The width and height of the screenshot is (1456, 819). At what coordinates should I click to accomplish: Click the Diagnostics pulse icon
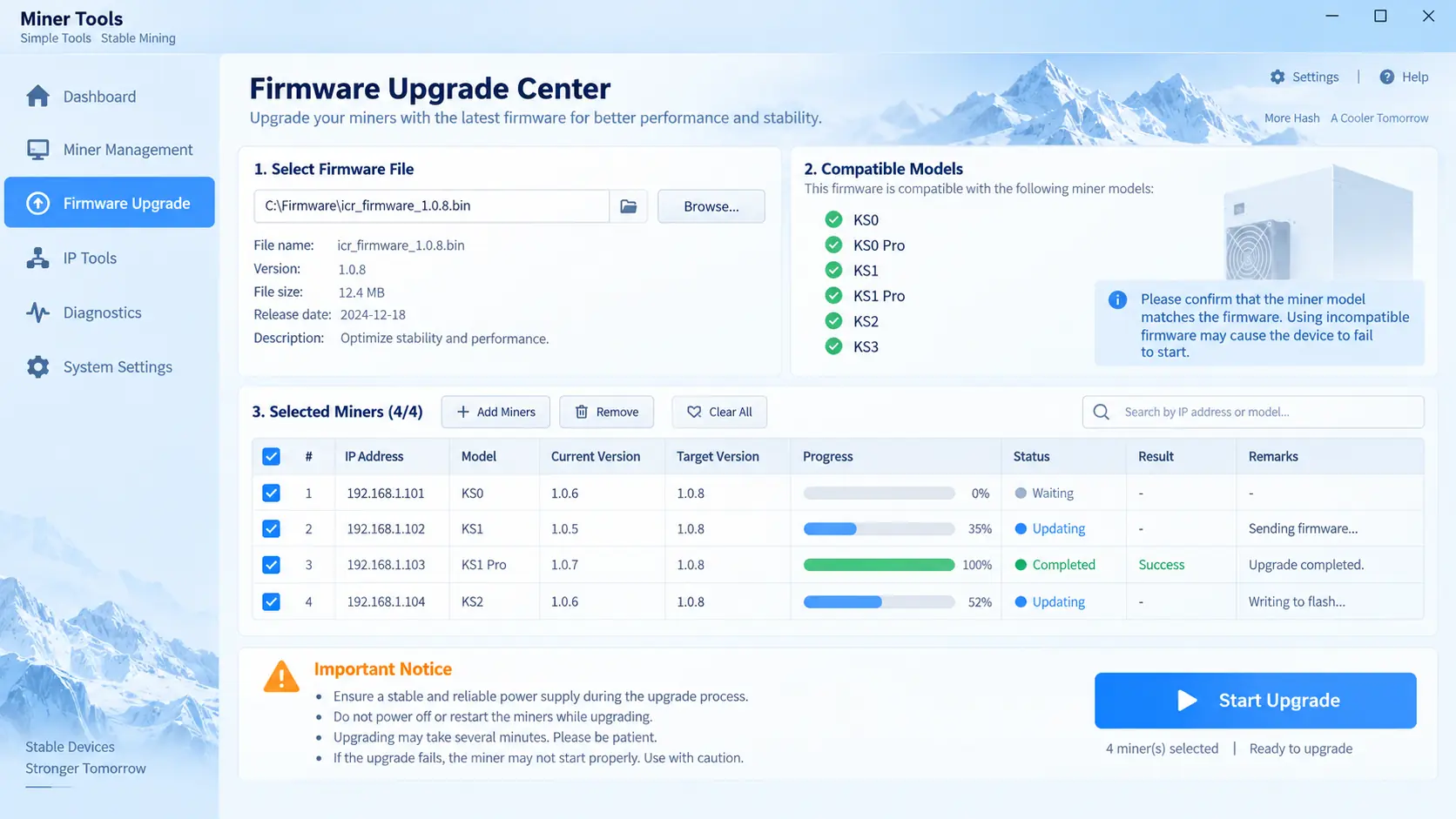click(37, 312)
